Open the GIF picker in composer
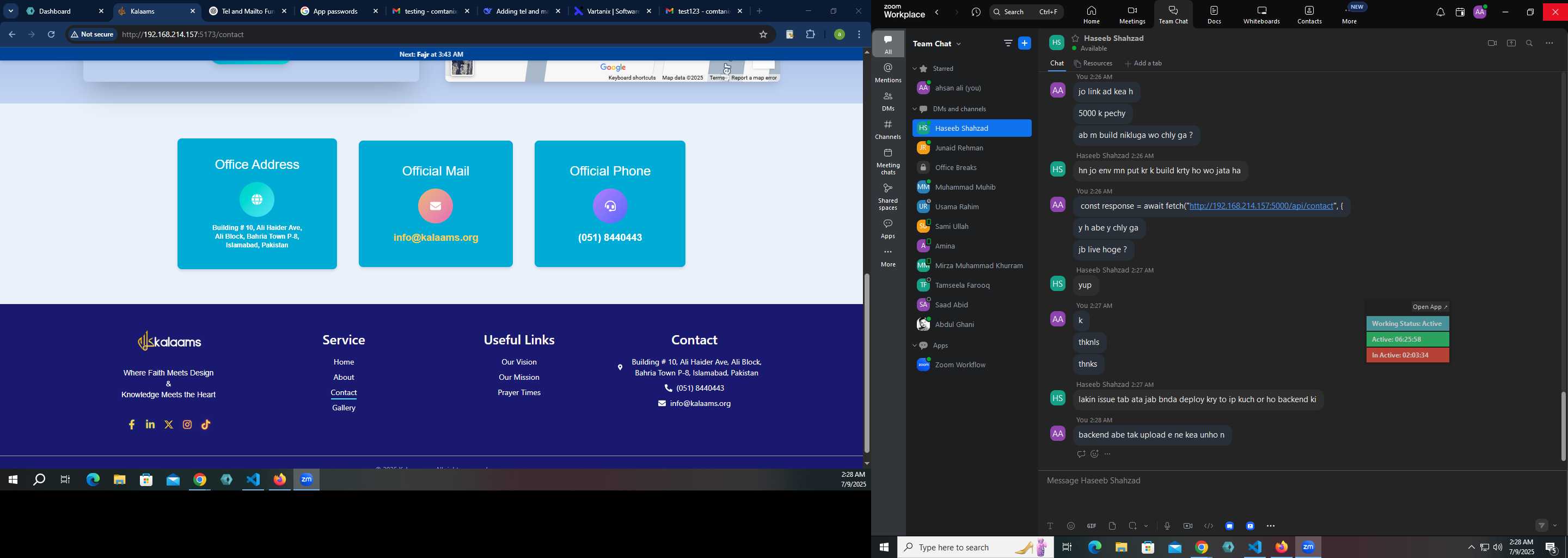The image size is (1568, 558). tap(1092, 526)
